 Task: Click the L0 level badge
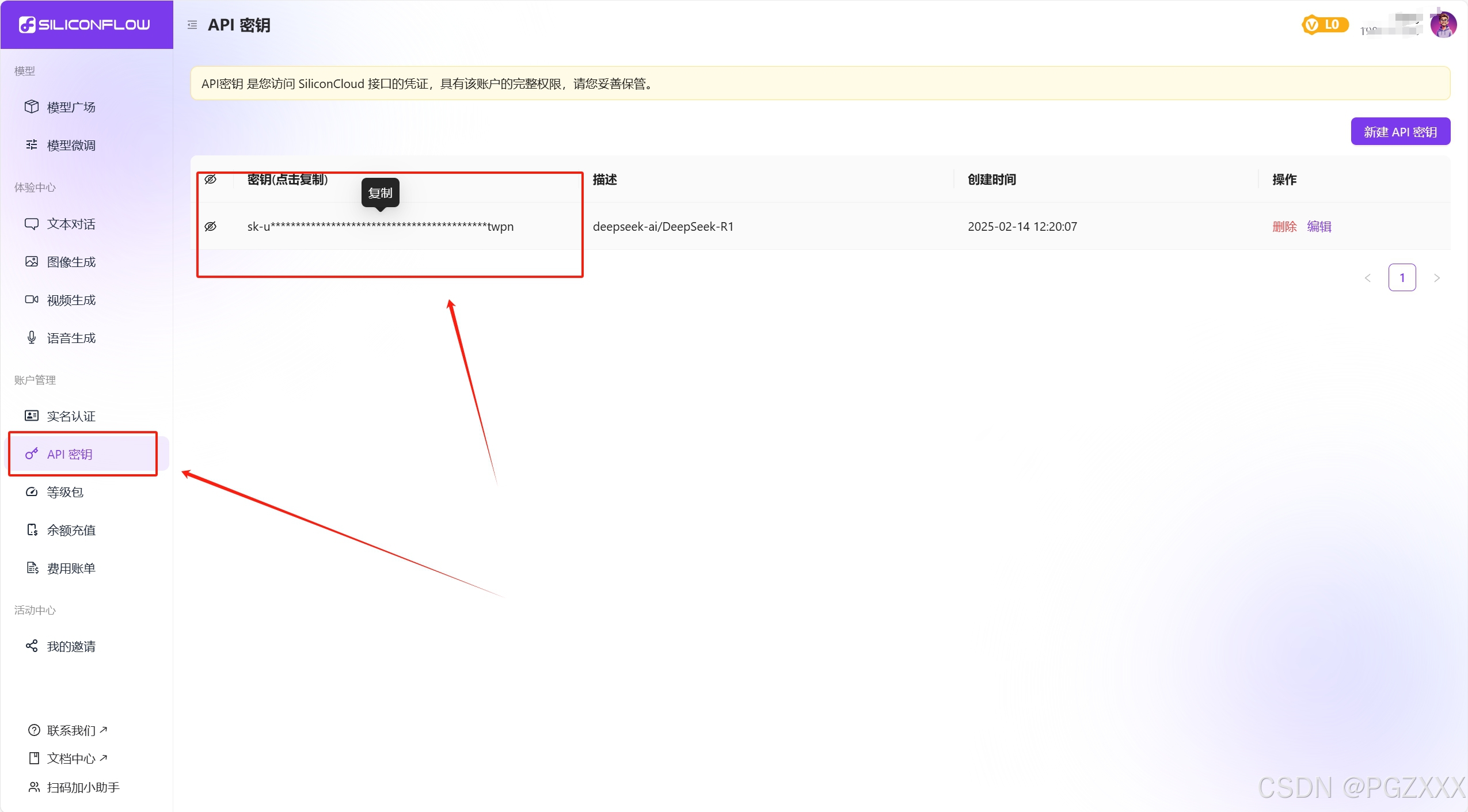[x=1325, y=25]
